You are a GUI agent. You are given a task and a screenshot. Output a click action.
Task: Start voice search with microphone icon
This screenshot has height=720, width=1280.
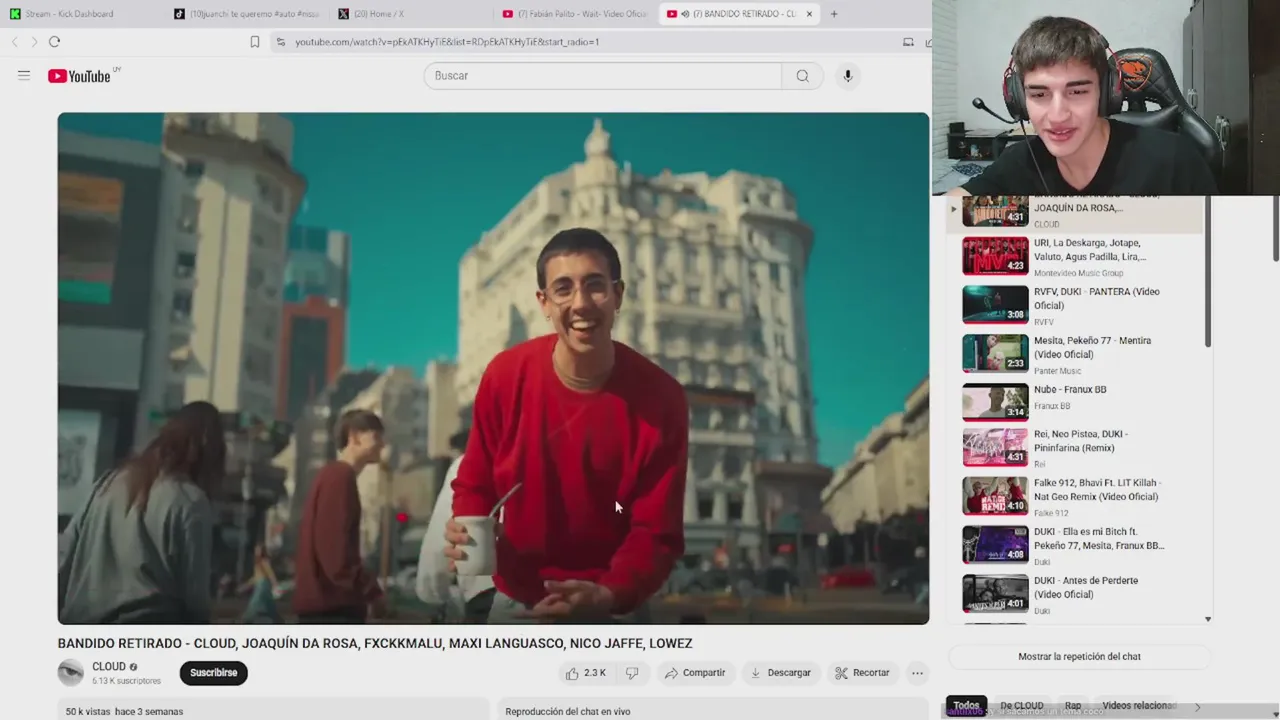(x=848, y=76)
